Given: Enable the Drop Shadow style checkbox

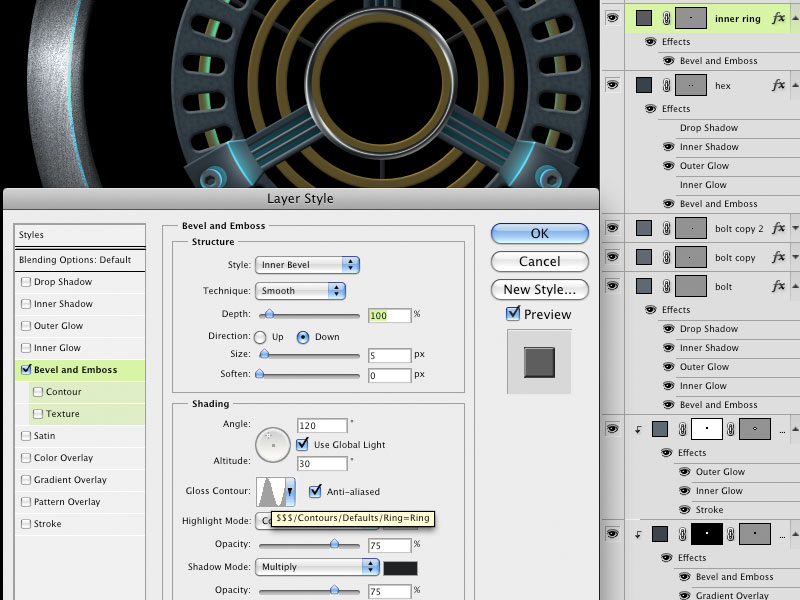Looking at the screenshot, I should (26, 282).
